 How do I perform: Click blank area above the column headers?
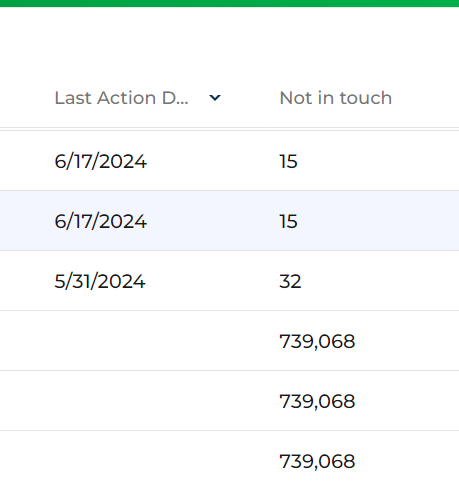pos(229,40)
